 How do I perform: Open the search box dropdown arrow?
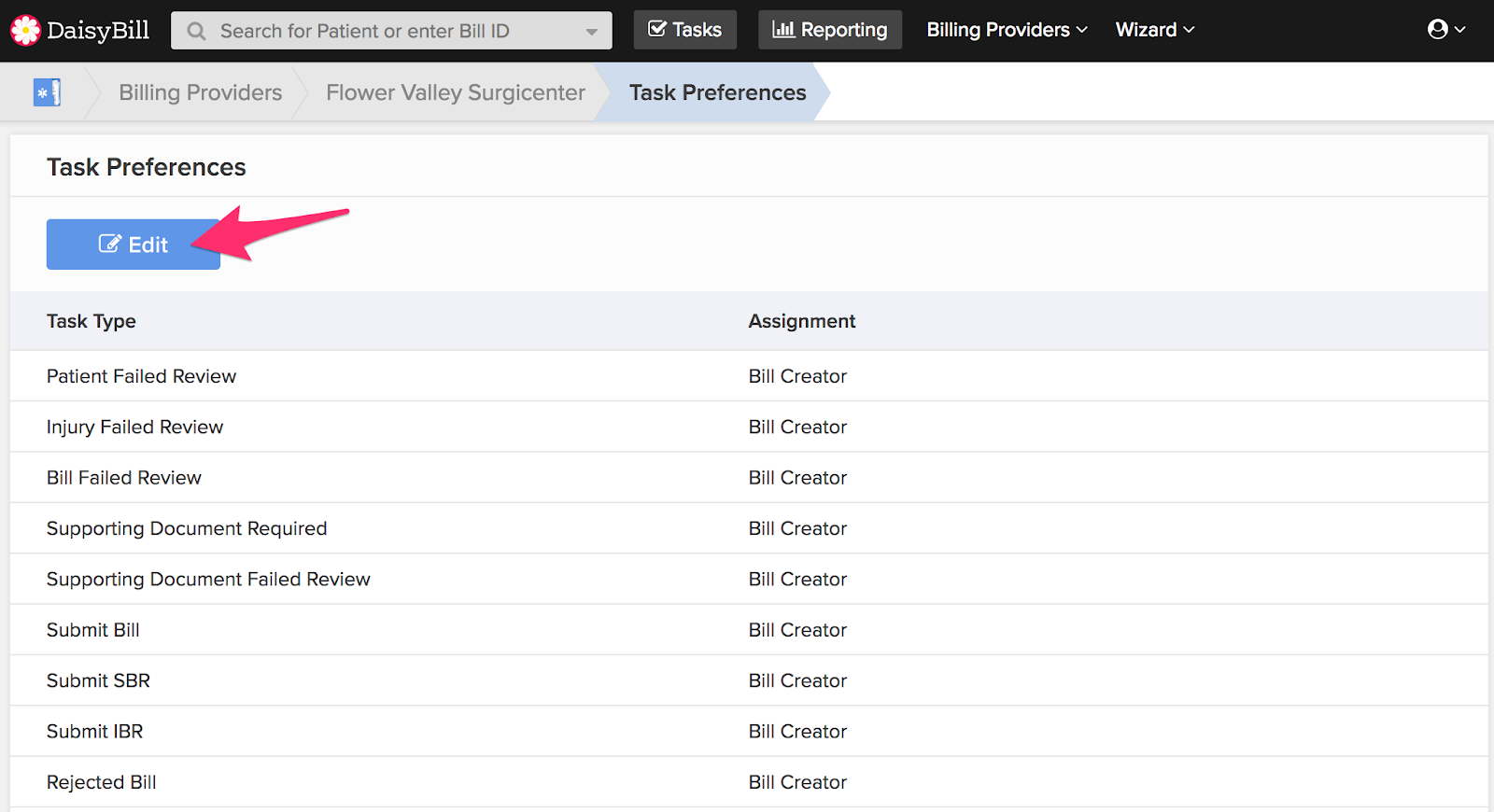[591, 31]
